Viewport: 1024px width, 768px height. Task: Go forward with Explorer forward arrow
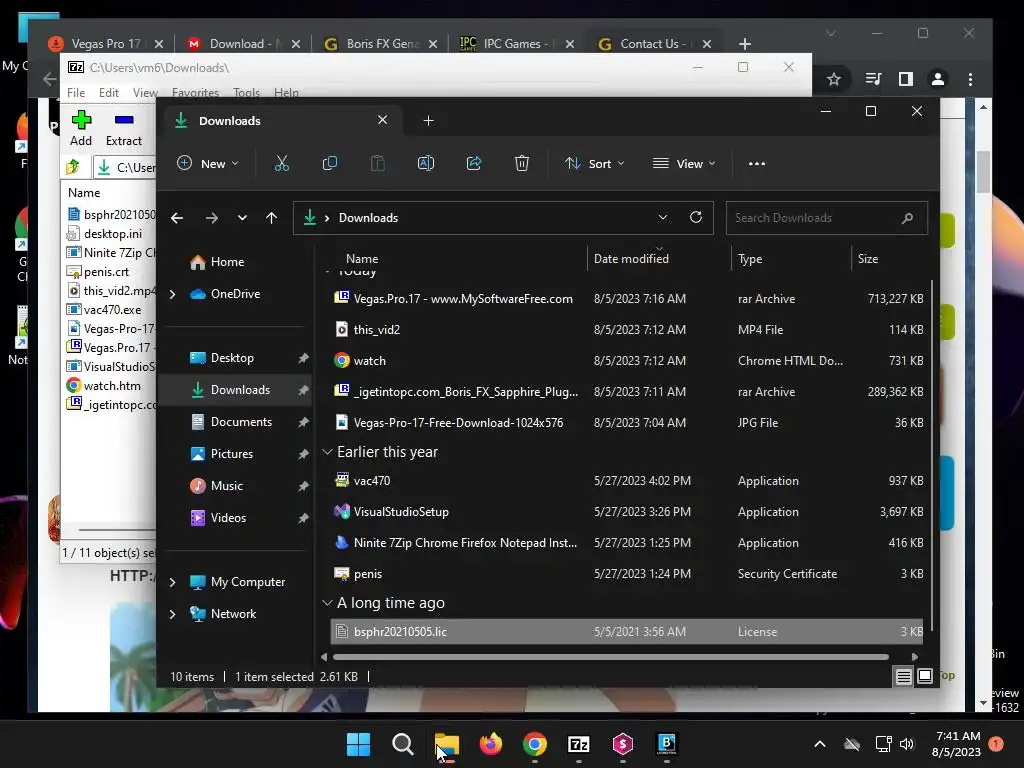212,218
